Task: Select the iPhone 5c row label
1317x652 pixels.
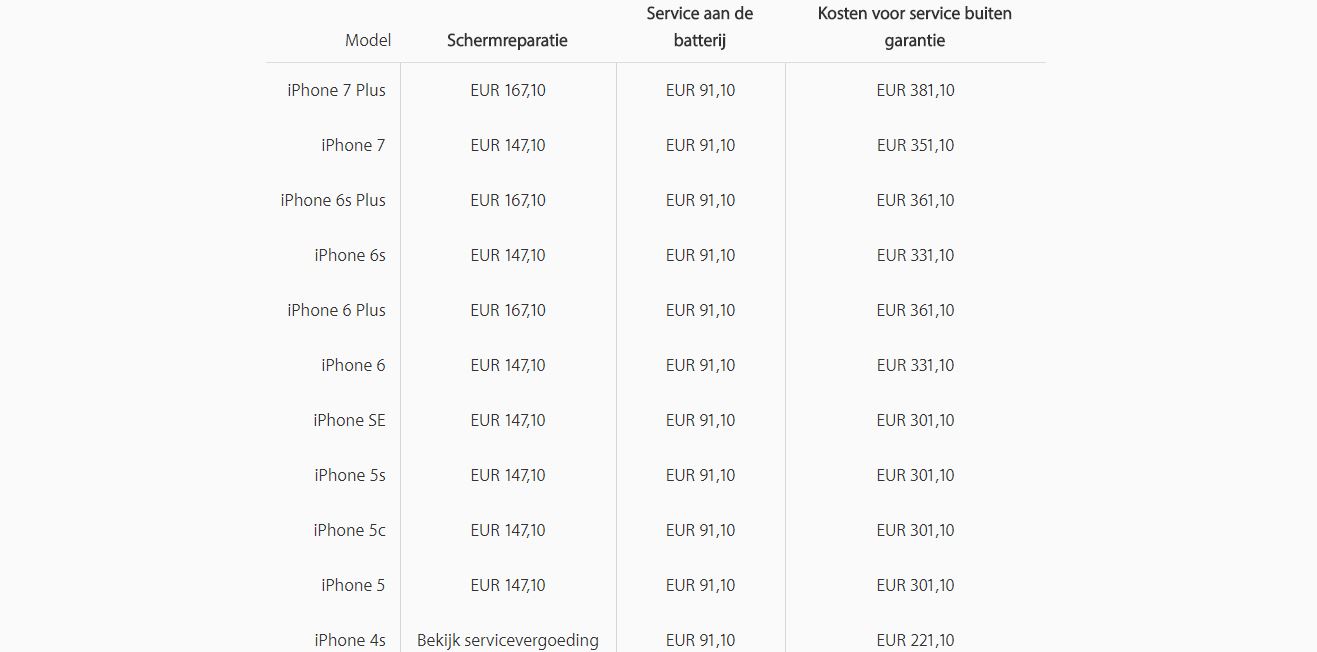Action: pyautogui.click(x=349, y=530)
